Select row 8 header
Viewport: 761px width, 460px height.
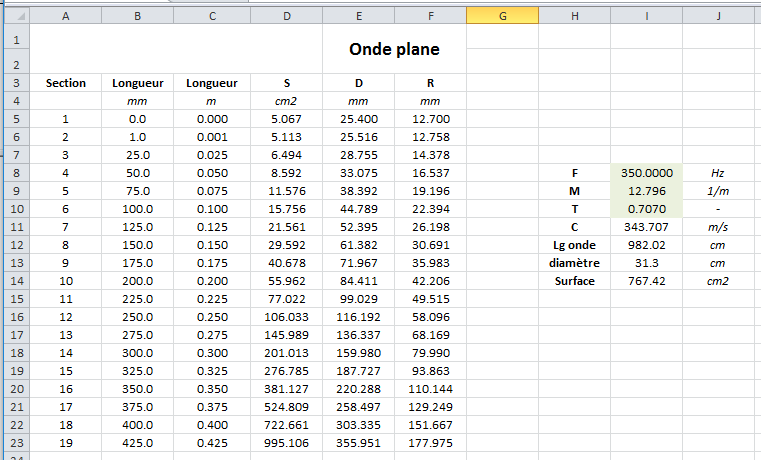click(17, 173)
